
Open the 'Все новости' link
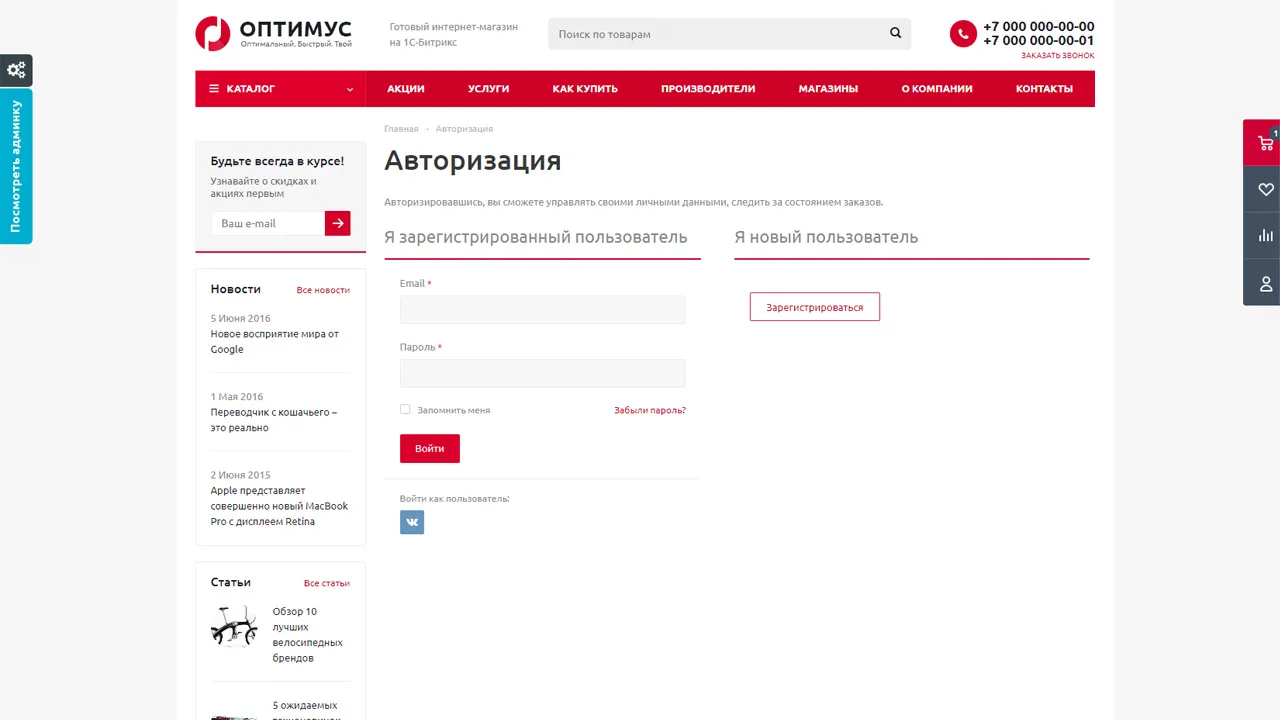point(323,290)
